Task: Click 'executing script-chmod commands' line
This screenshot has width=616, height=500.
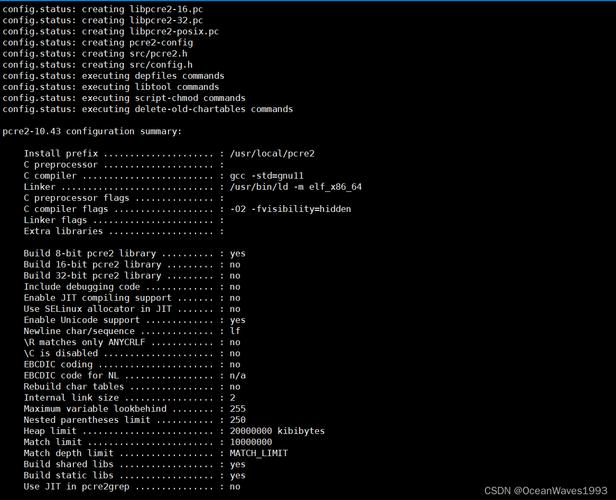Action: (x=124, y=98)
